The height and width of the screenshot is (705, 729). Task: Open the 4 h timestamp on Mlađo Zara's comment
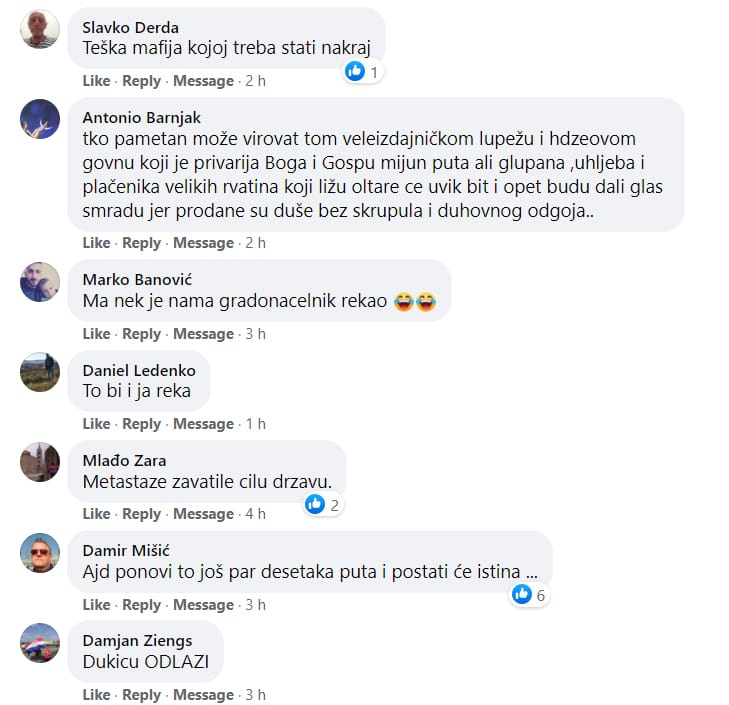pos(255,514)
